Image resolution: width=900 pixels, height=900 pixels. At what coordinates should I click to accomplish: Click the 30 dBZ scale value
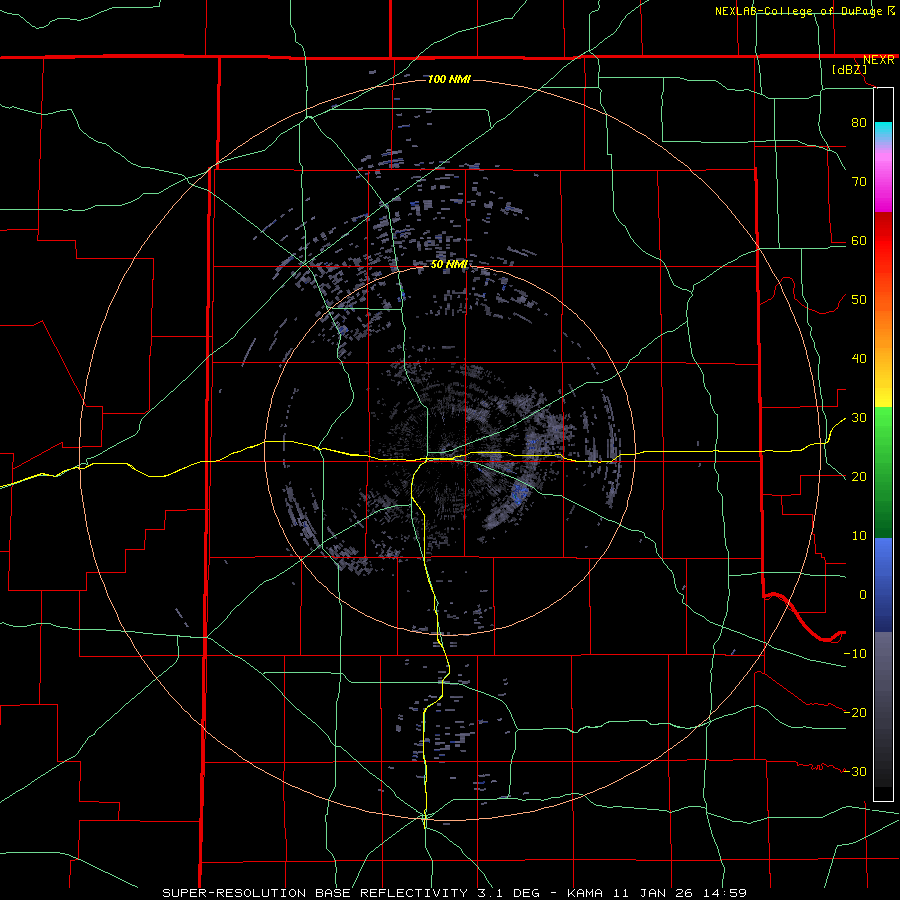859,418
